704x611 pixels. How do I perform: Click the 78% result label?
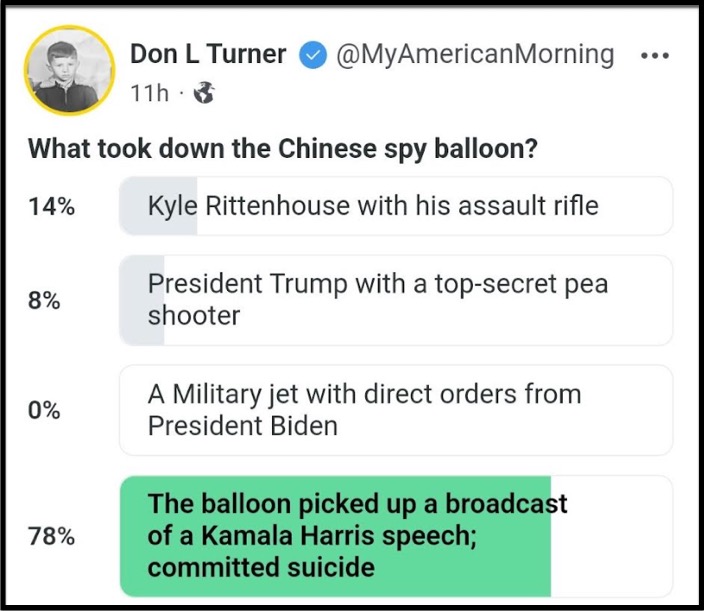51,536
